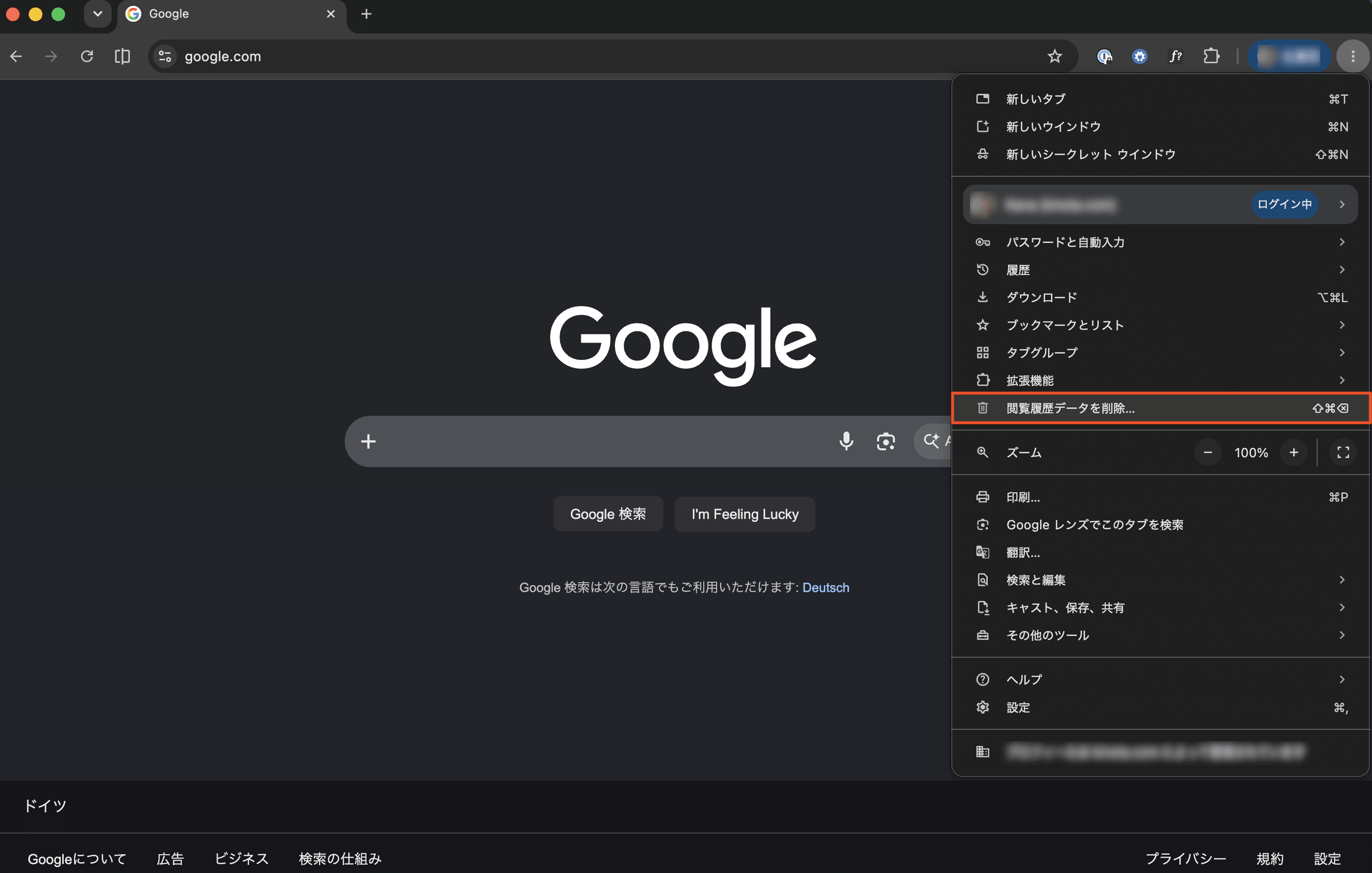Expand タブグループ submenu
The height and width of the screenshot is (873, 1372).
click(1160, 353)
